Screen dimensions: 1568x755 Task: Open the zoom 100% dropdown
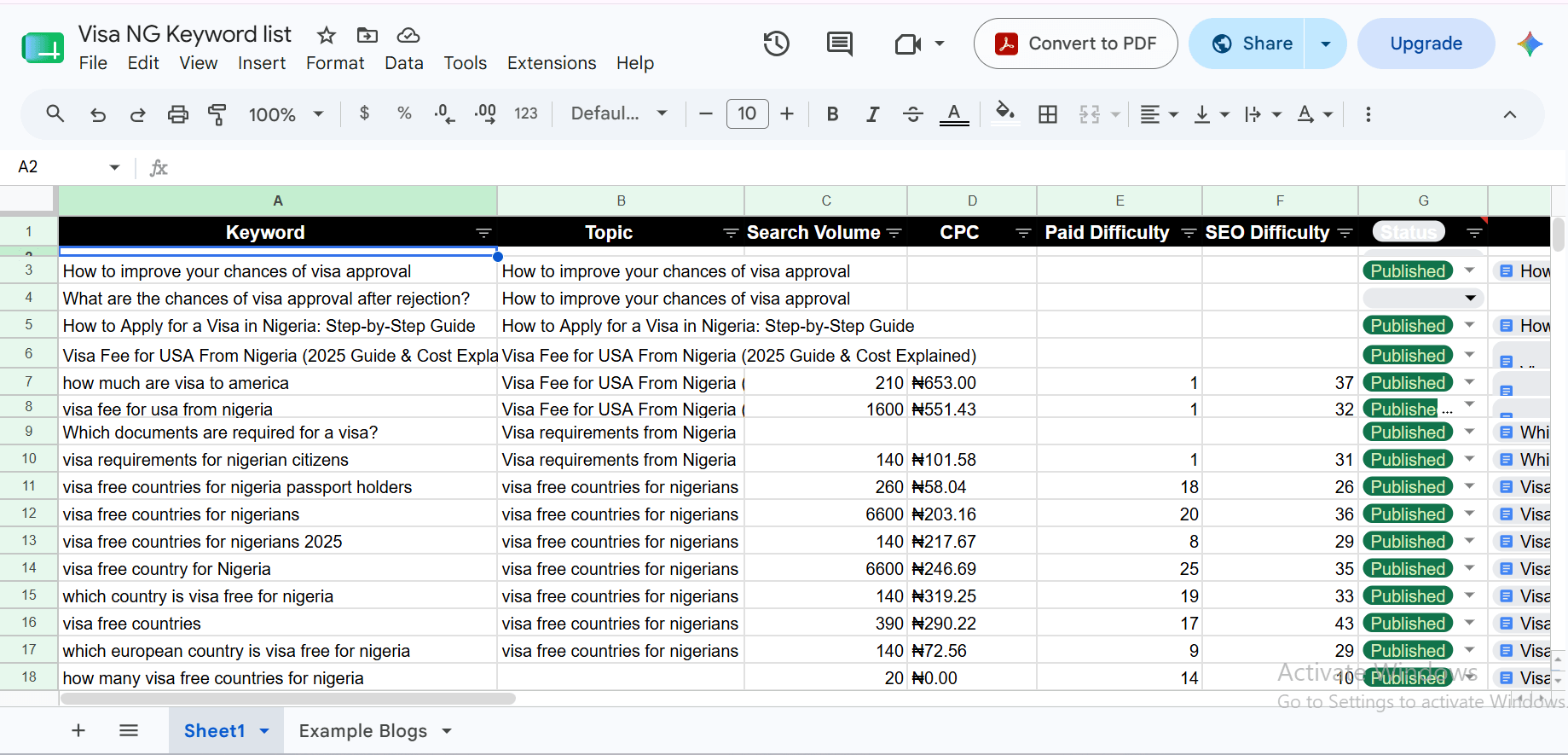(286, 113)
